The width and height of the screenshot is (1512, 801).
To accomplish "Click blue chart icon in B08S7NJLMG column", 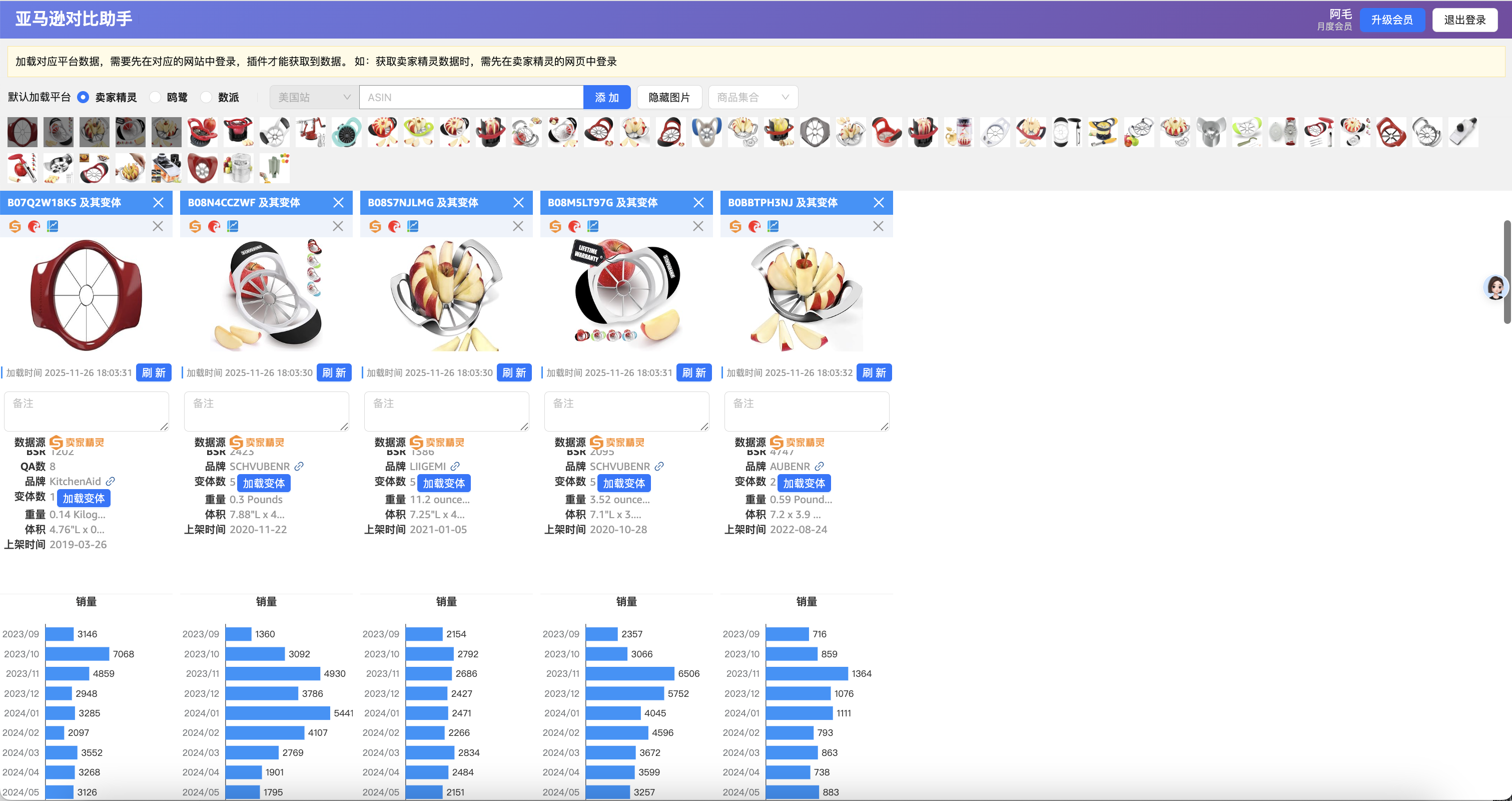I will click(x=413, y=226).
